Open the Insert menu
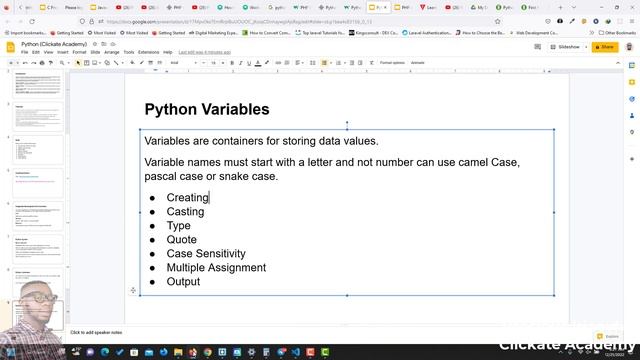Image resolution: width=640 pixels, height=360 pixels. coord(63,52)
